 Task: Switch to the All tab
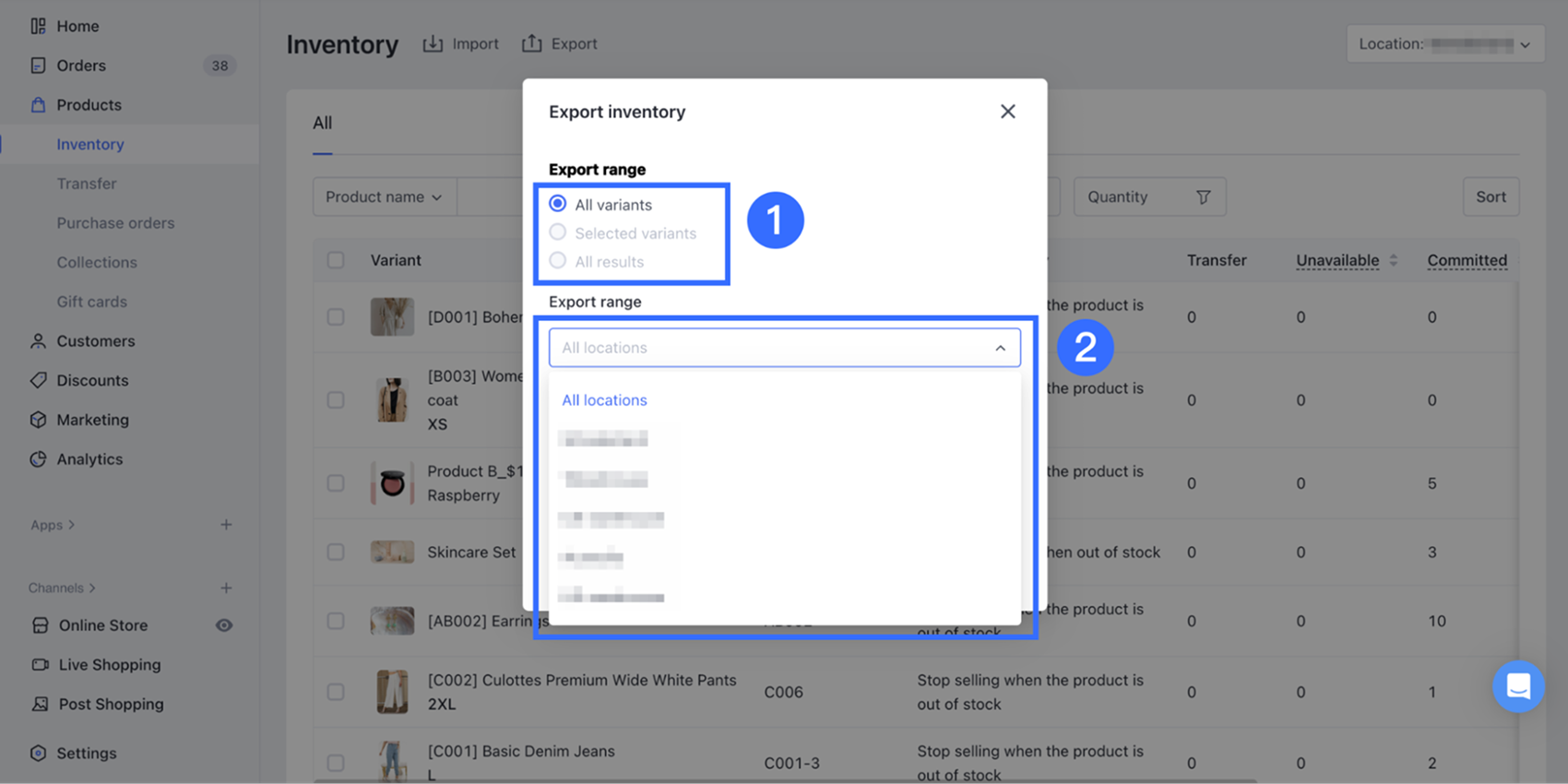(322, 123)
